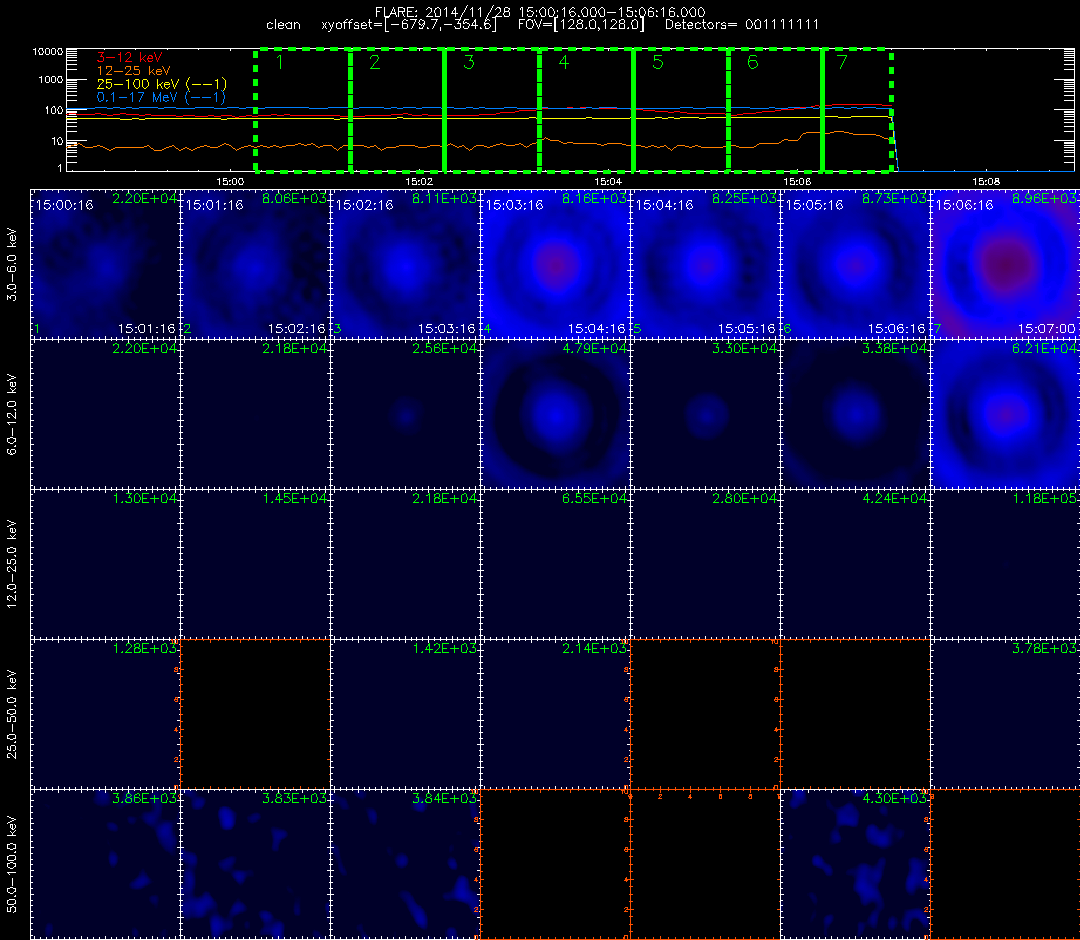Click the blue '0.1-17 MeV' legend entry

[x=161, y=97]
